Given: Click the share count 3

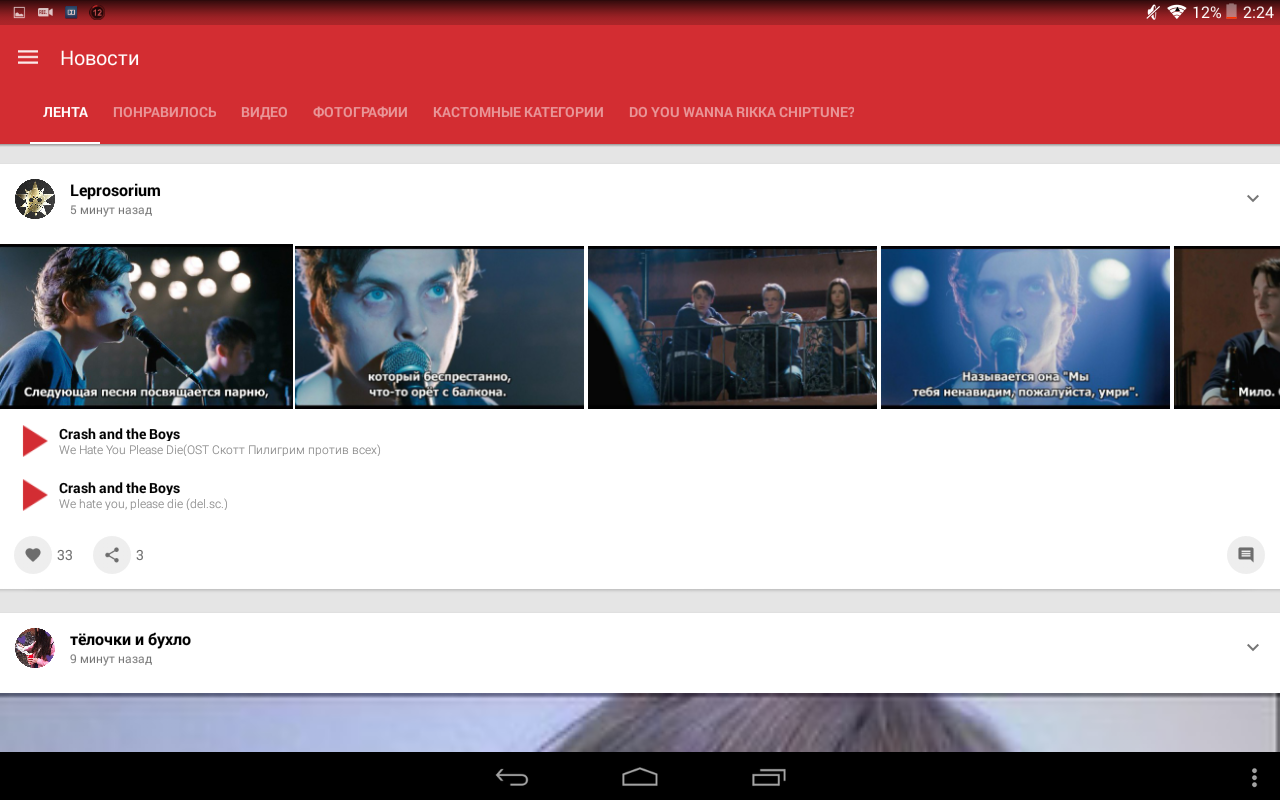Looking at the screenshot, I should tap(140, 555).
